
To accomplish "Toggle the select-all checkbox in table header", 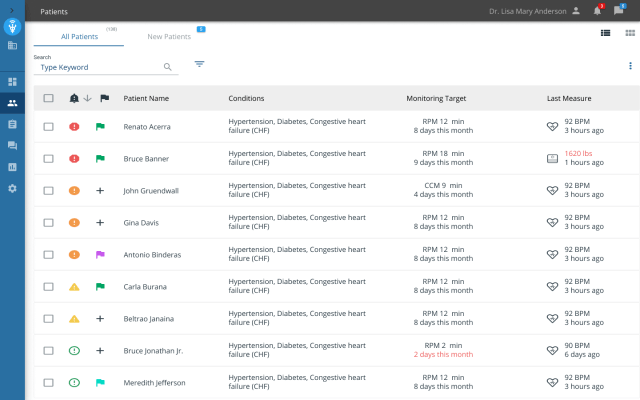I will point(48,98).
